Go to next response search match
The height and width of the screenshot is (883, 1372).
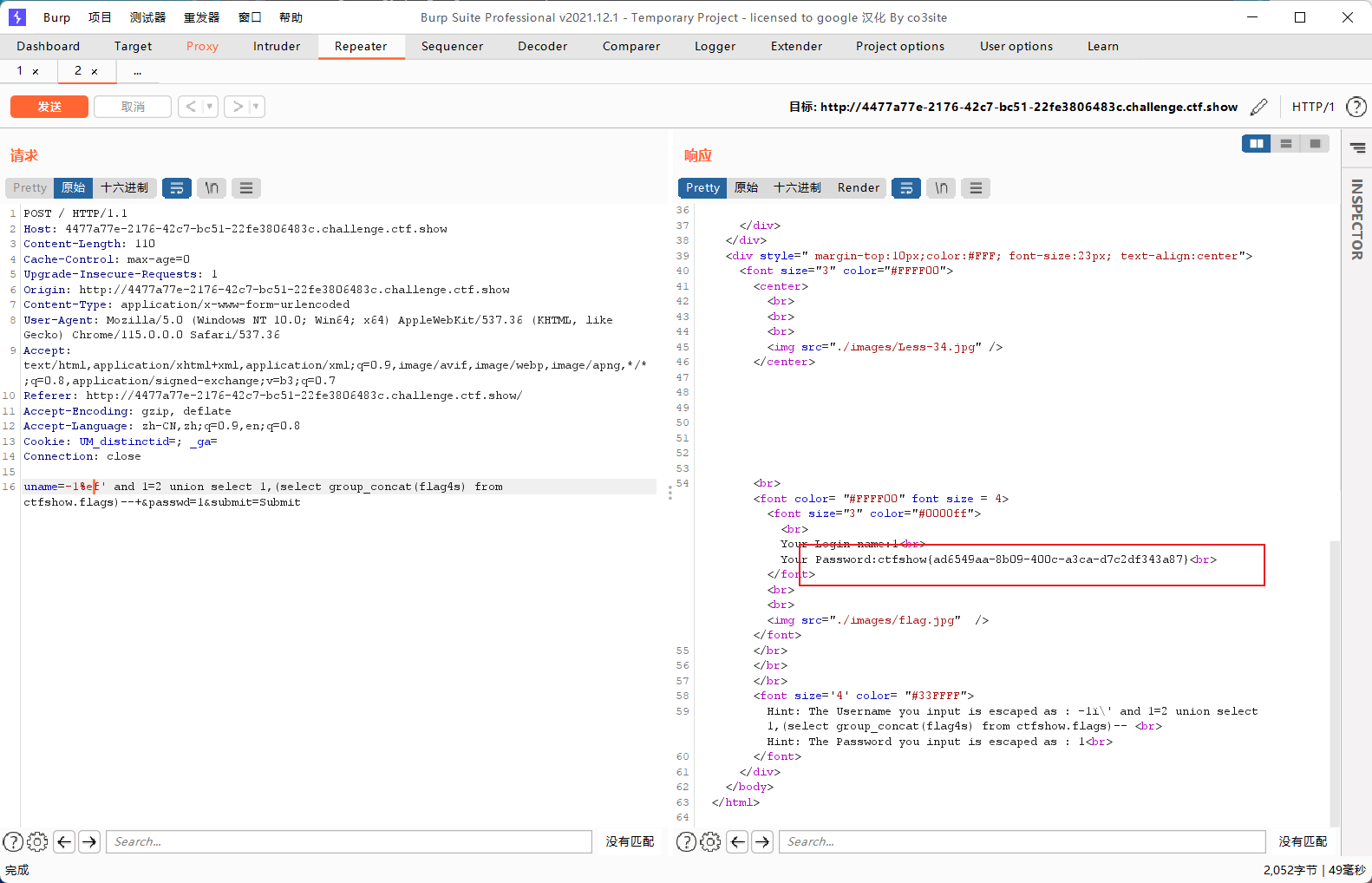pyautogui.click(x=762, y=841)
